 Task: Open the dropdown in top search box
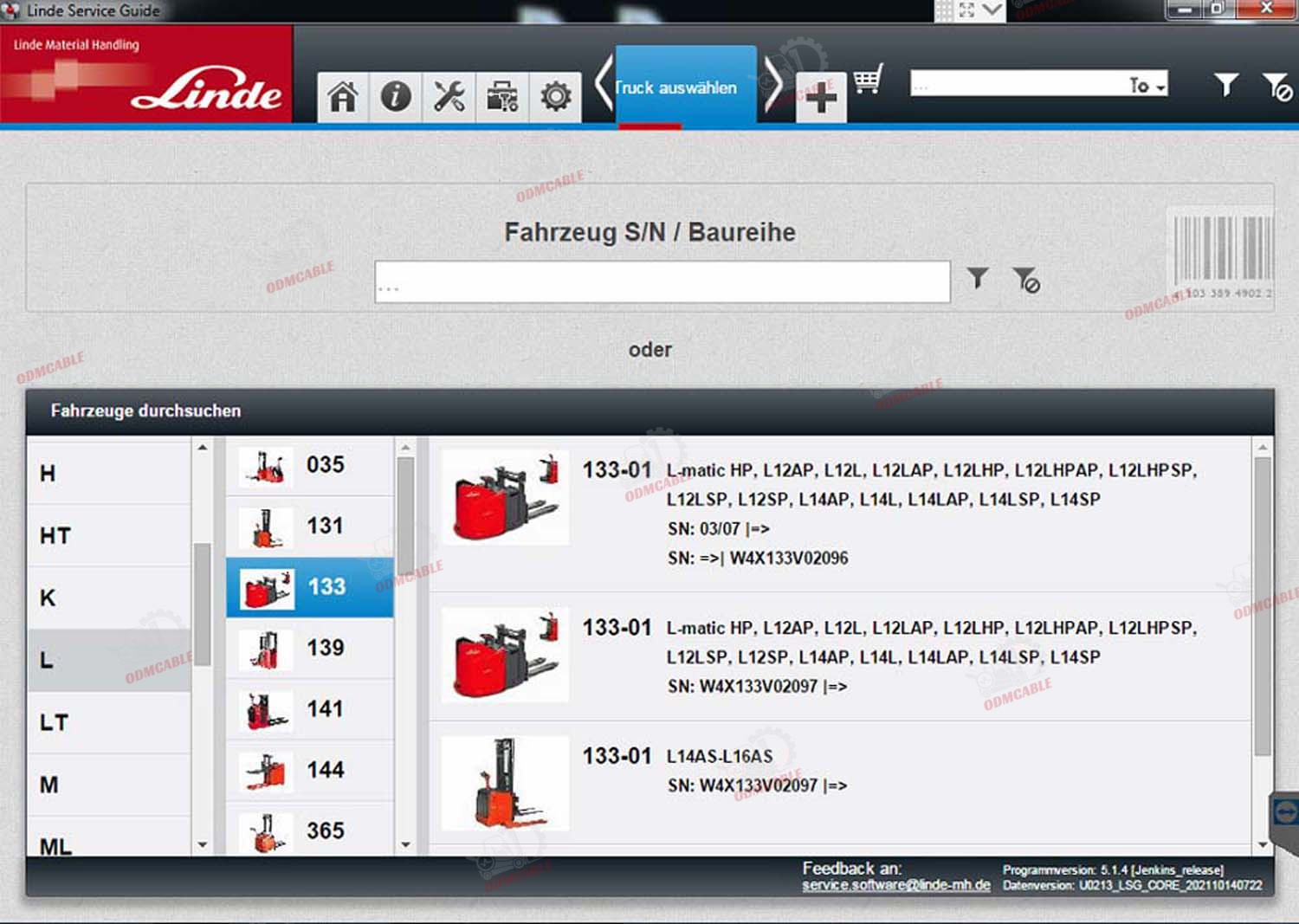click(x=1147, y=85)
